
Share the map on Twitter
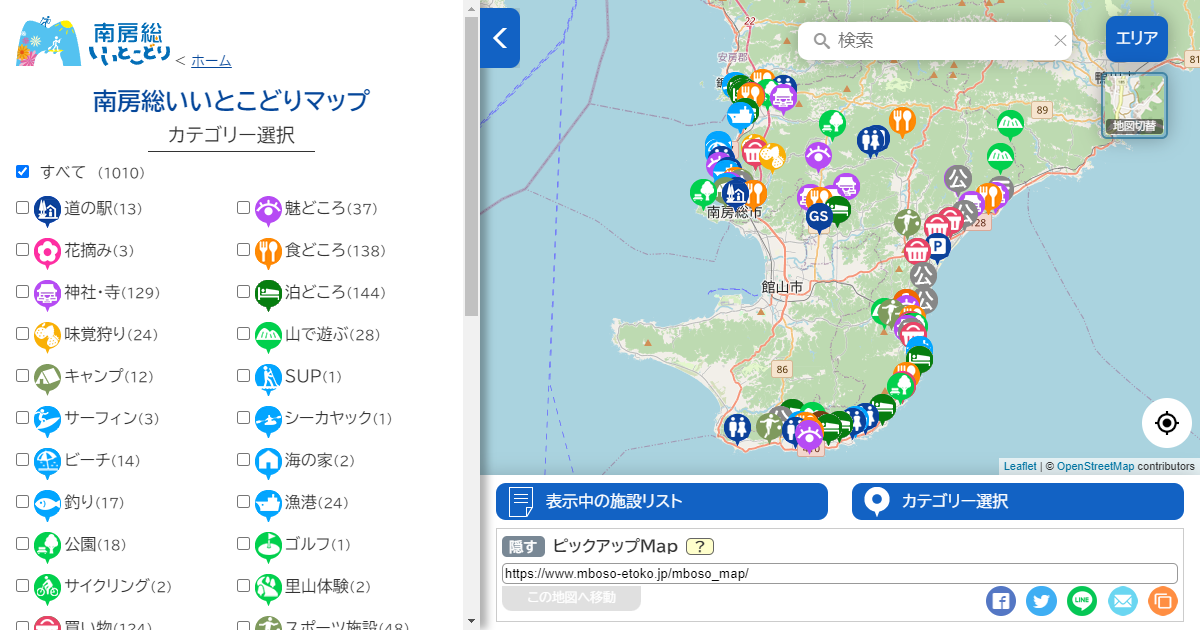tap(1041, 601)
